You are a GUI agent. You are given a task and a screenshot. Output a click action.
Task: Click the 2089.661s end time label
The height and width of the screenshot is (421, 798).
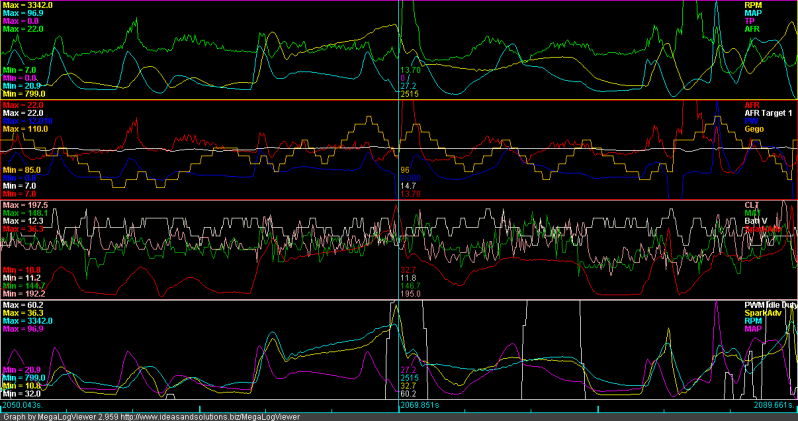click(x=775, y=406)
